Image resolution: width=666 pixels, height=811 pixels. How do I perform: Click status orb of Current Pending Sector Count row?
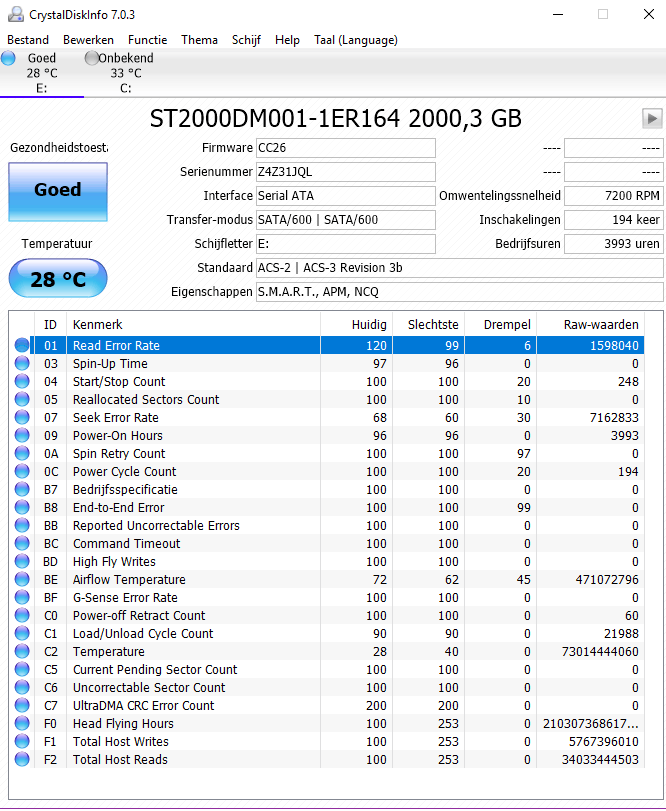22,669
